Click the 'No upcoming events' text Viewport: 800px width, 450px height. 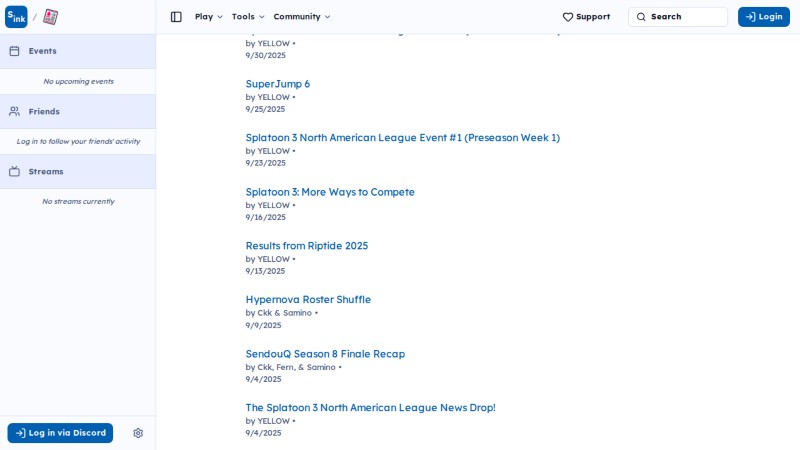click(x=79, y=81)
